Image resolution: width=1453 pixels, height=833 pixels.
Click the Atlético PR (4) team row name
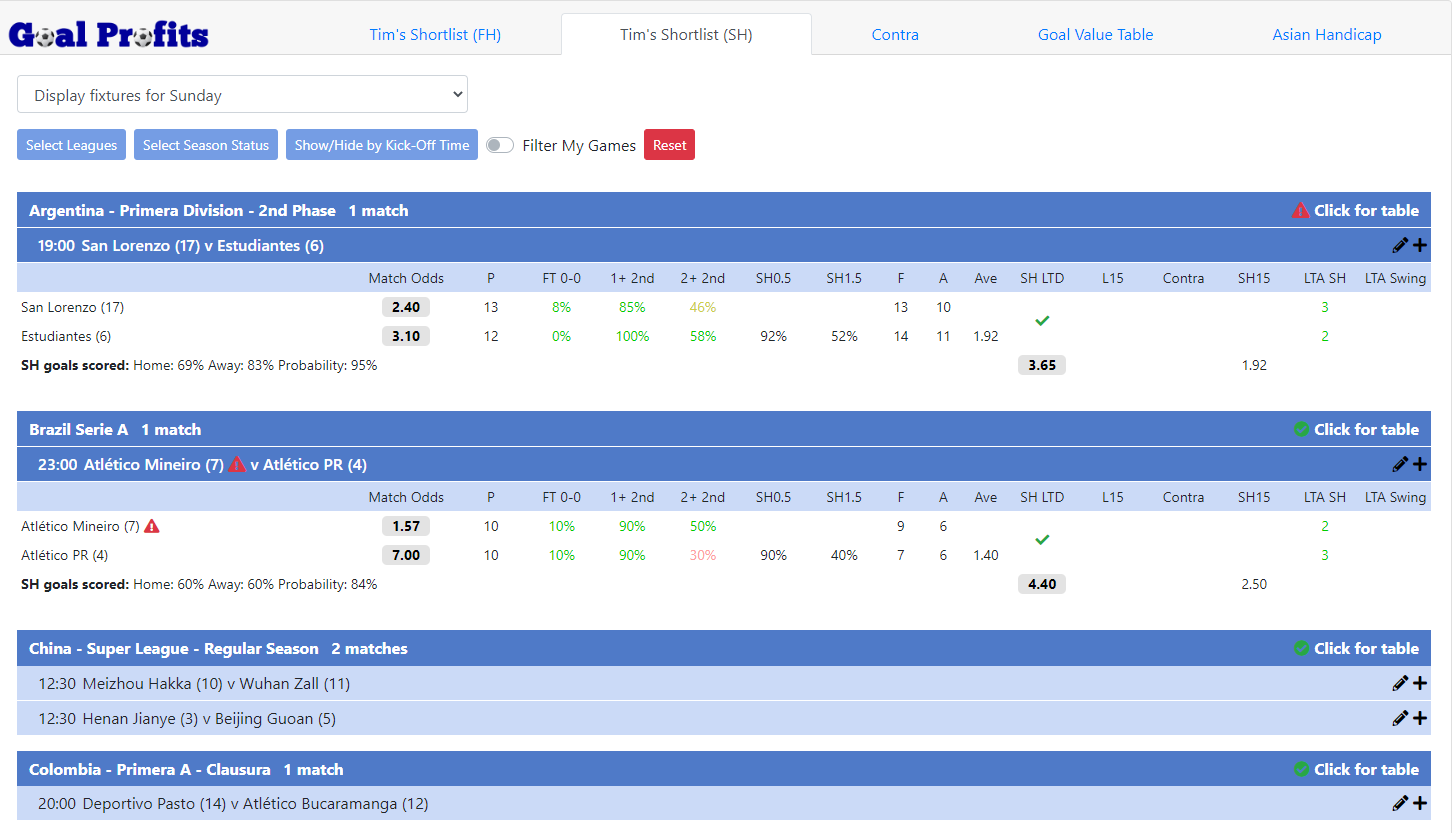click(64, 555)
